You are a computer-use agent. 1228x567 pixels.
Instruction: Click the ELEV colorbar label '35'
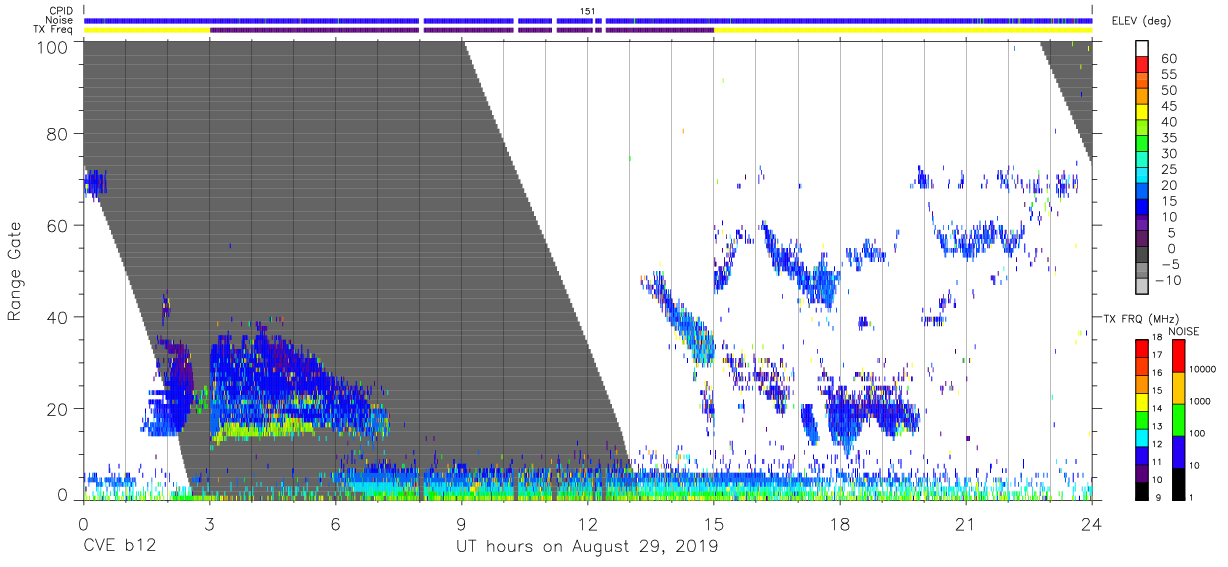(1168, 138)
